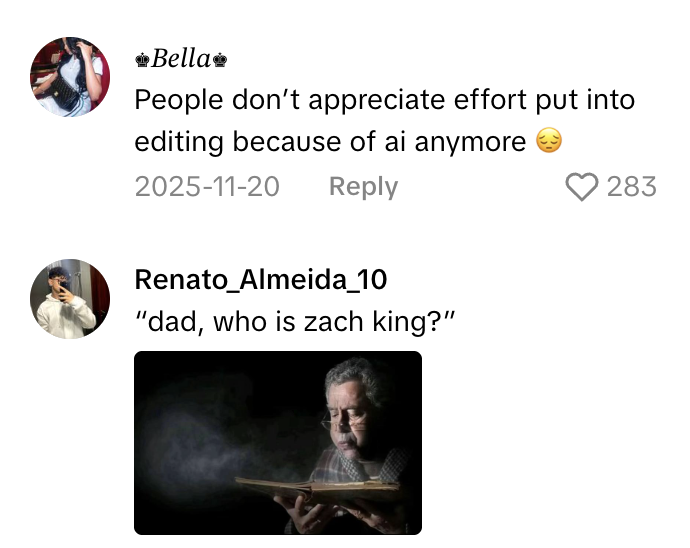
Task: Click the line "People don't appreciate effort put into"
Action: pos(385,101)
